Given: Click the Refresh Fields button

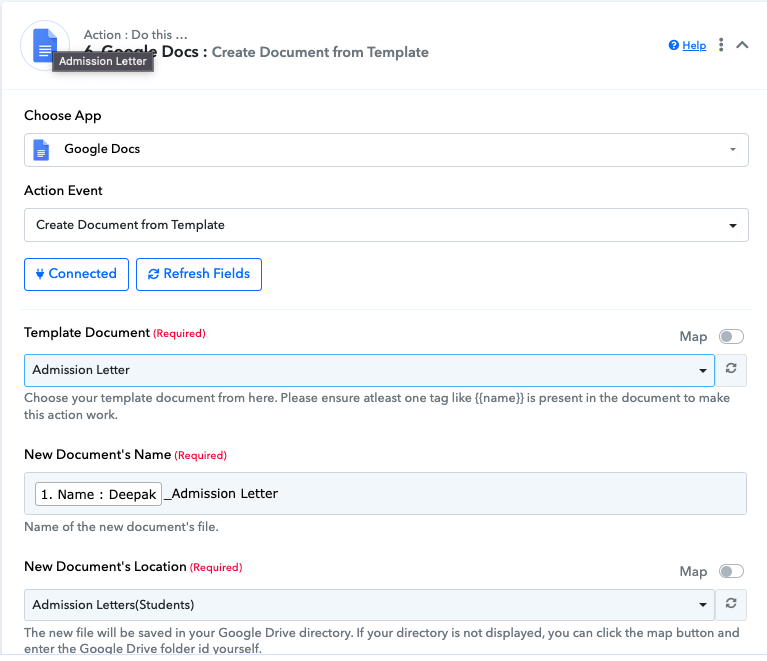Looking at the screenshot, I should coord(199,274).
